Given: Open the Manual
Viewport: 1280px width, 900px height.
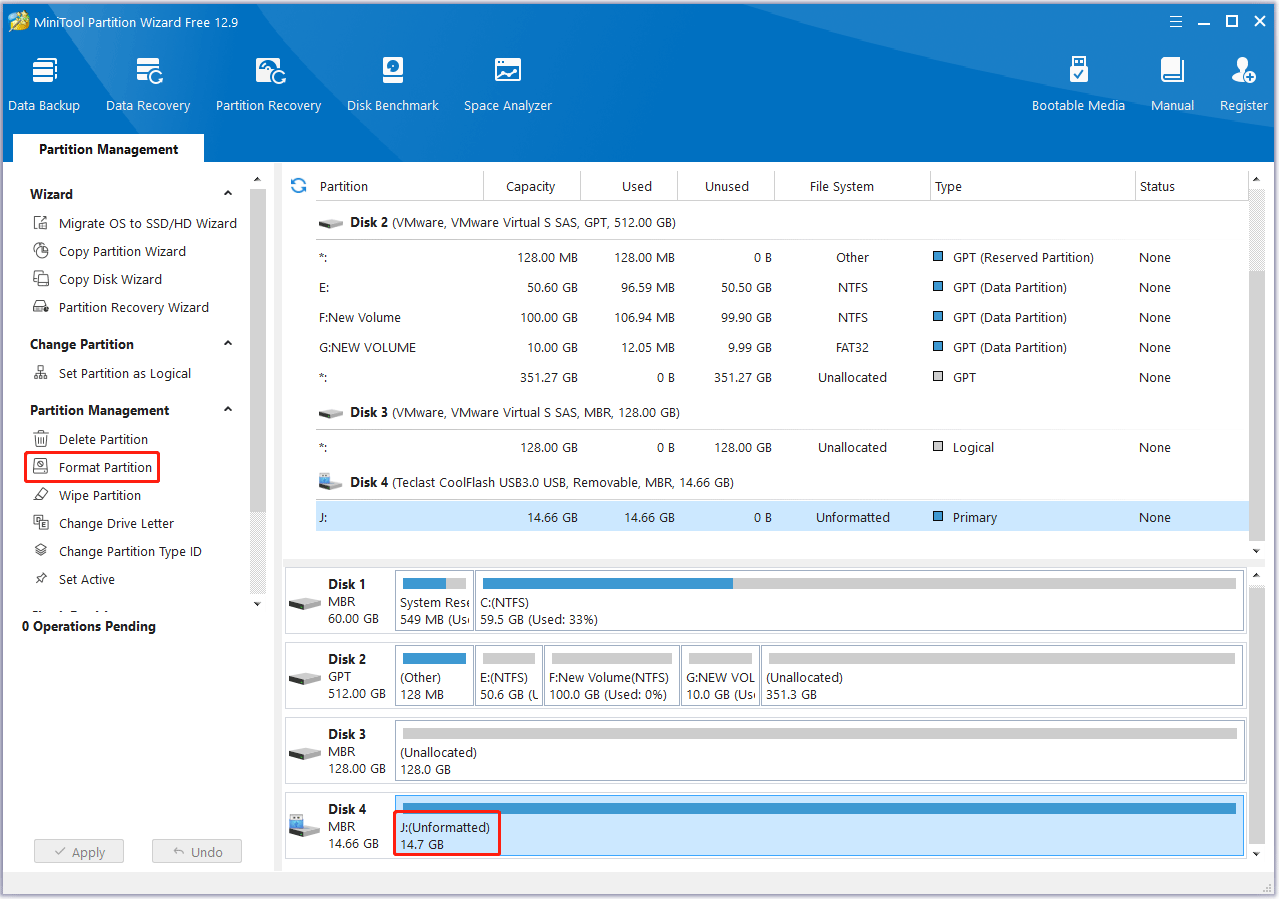Looking at the screenshot, I should (x=1172, y=84).
